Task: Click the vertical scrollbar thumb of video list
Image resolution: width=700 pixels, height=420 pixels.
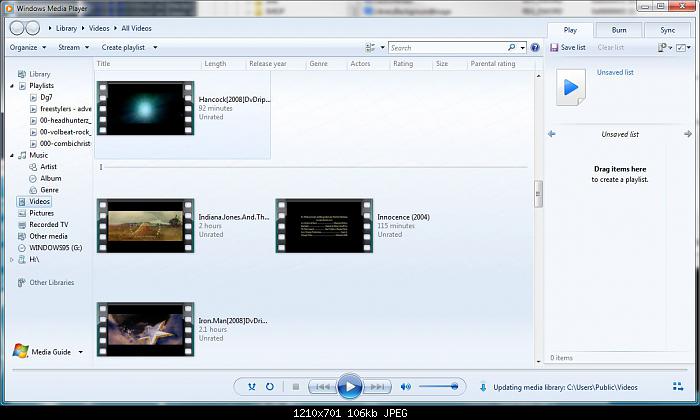Action: click(x=538, y=194)
